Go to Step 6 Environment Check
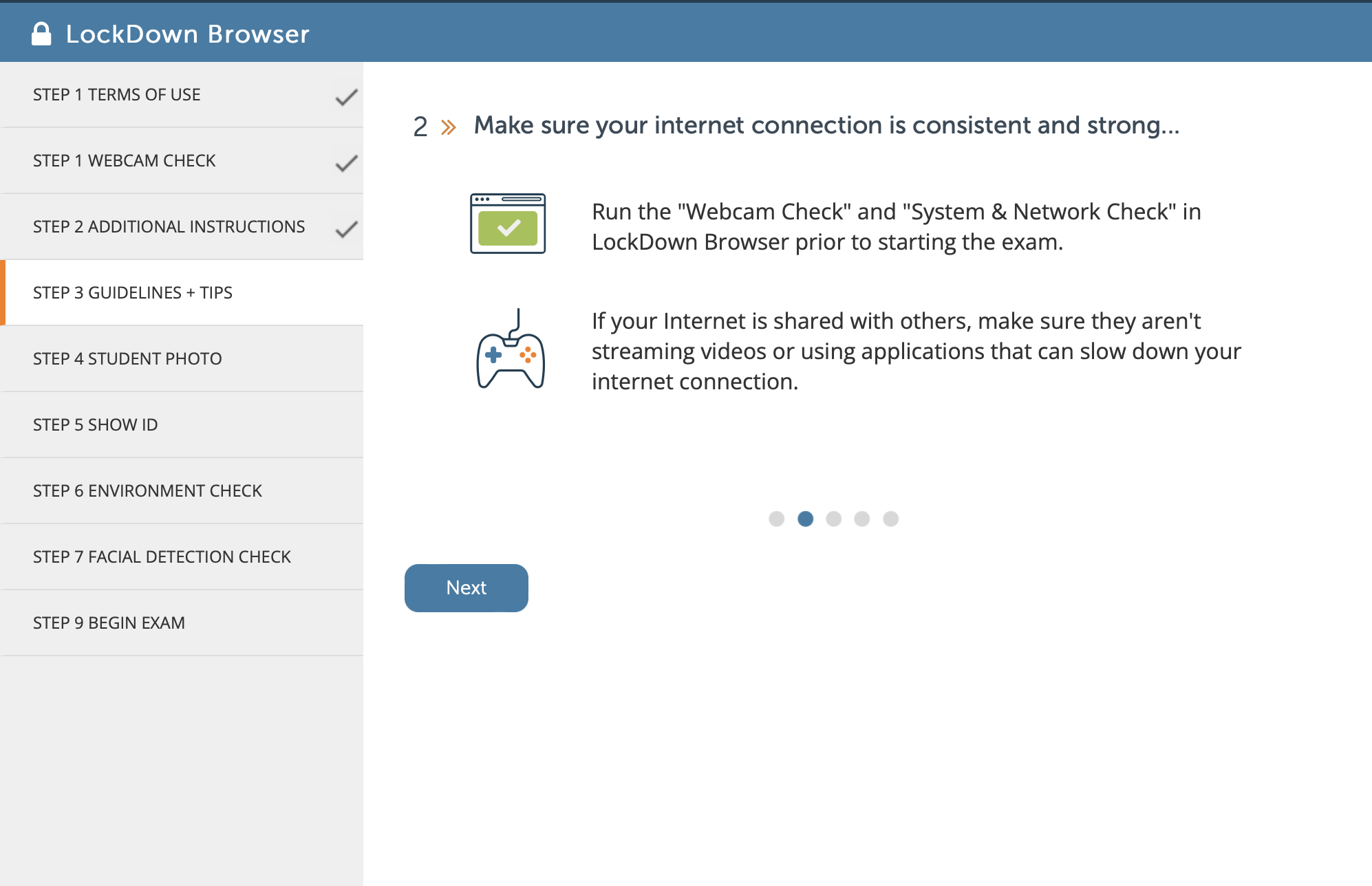 (182, 491)
